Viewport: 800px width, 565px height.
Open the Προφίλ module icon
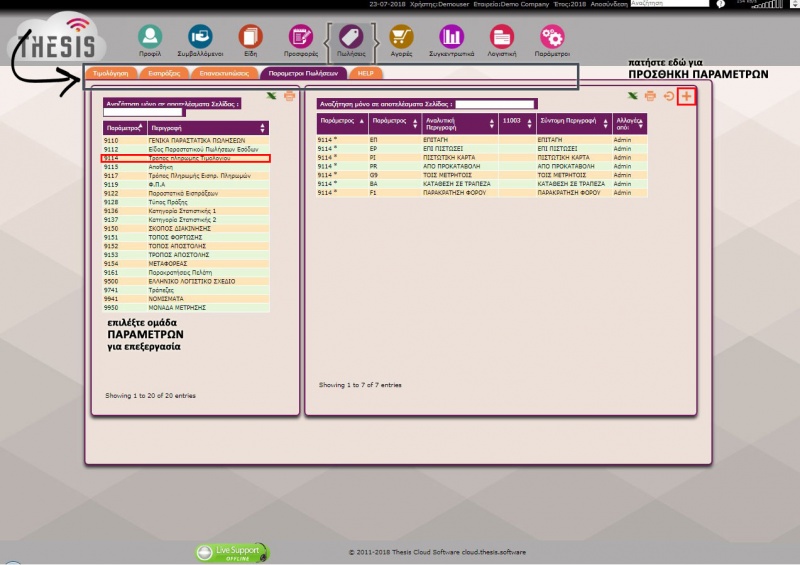click(150, 38)
